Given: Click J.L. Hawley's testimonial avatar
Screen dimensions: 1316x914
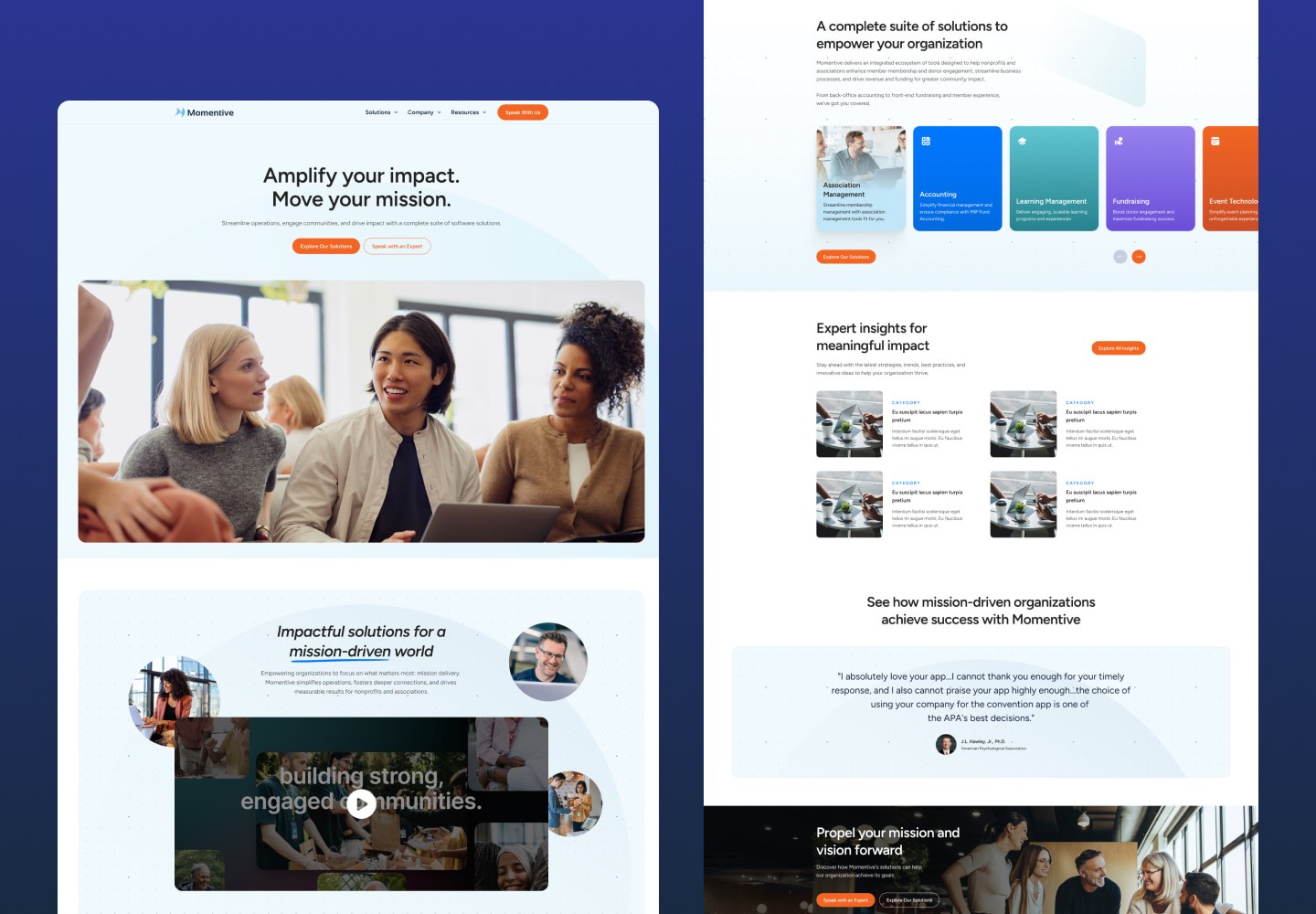Looking at the screenshot, I should 946,744.
